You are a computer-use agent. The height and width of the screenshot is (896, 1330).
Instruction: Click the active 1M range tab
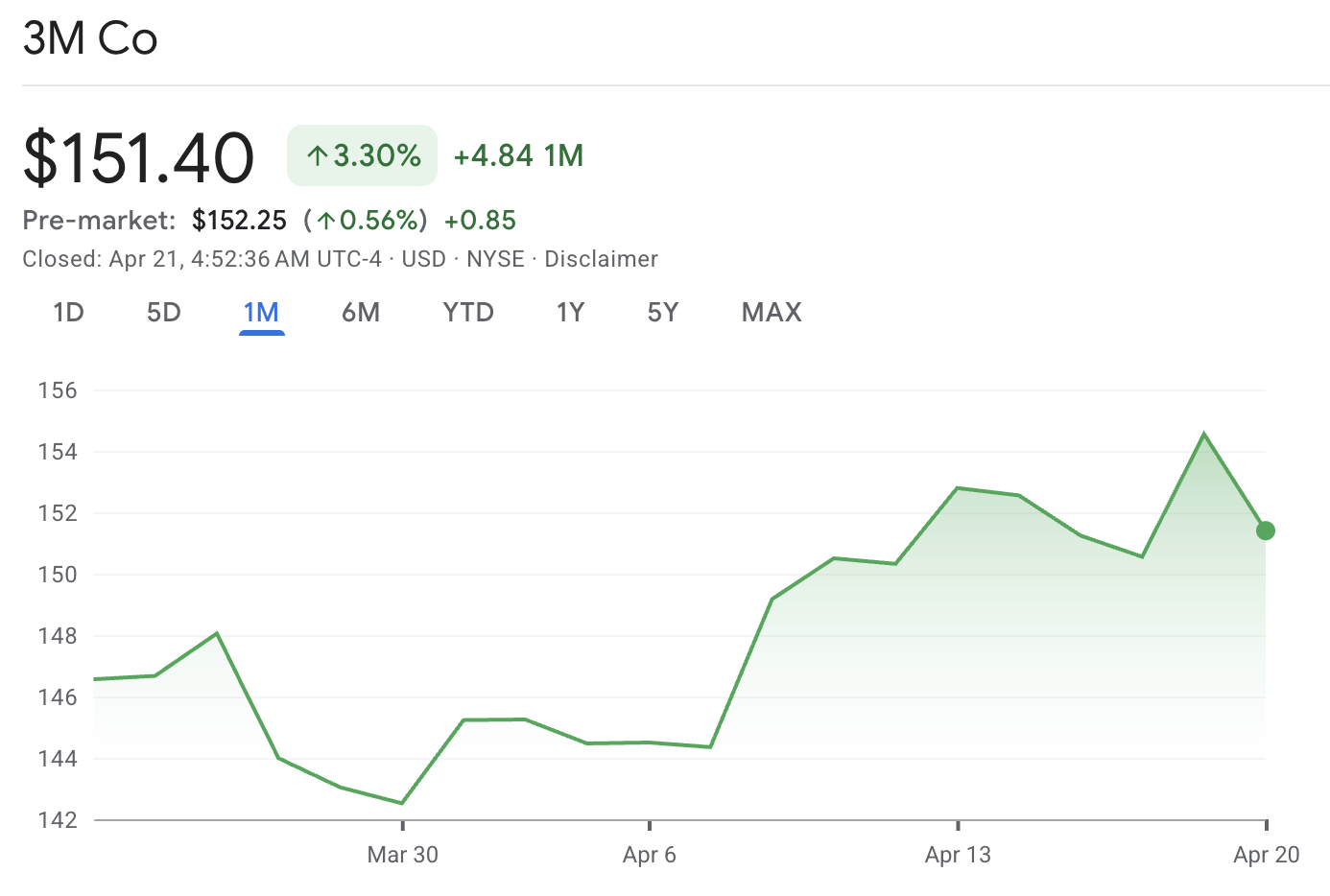tap(261, 313)
